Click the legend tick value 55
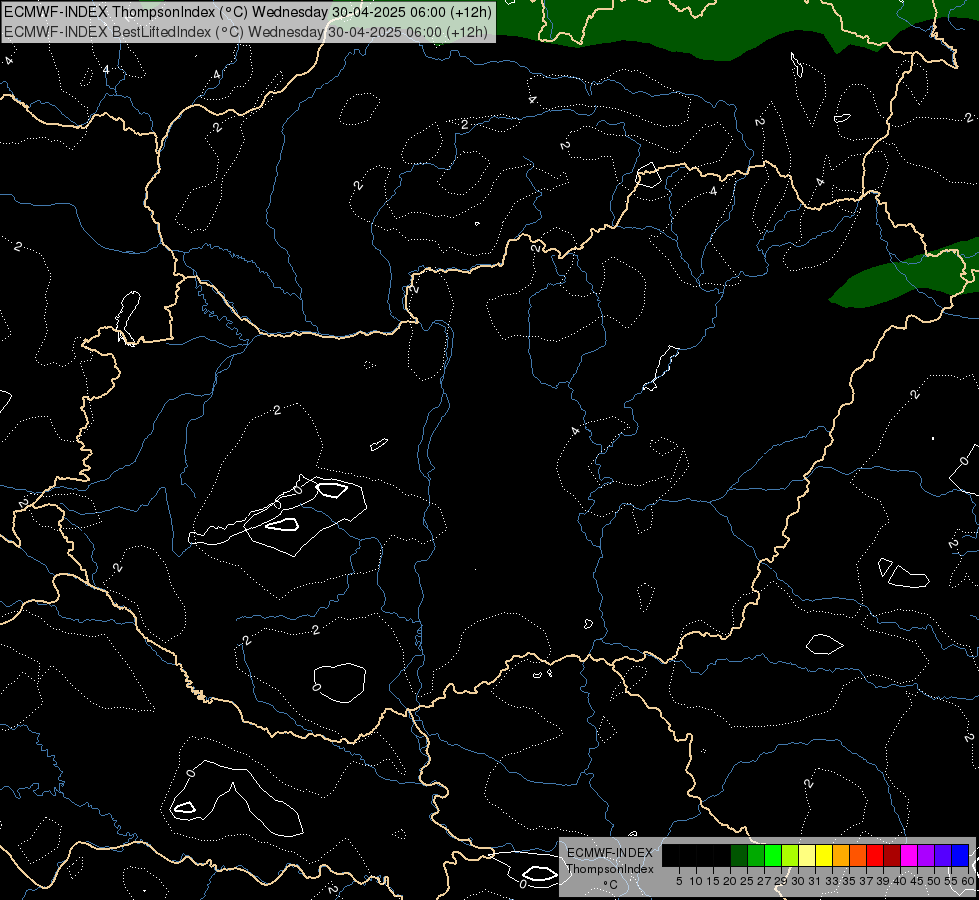 pyautogui.click(x=952, y=881)
